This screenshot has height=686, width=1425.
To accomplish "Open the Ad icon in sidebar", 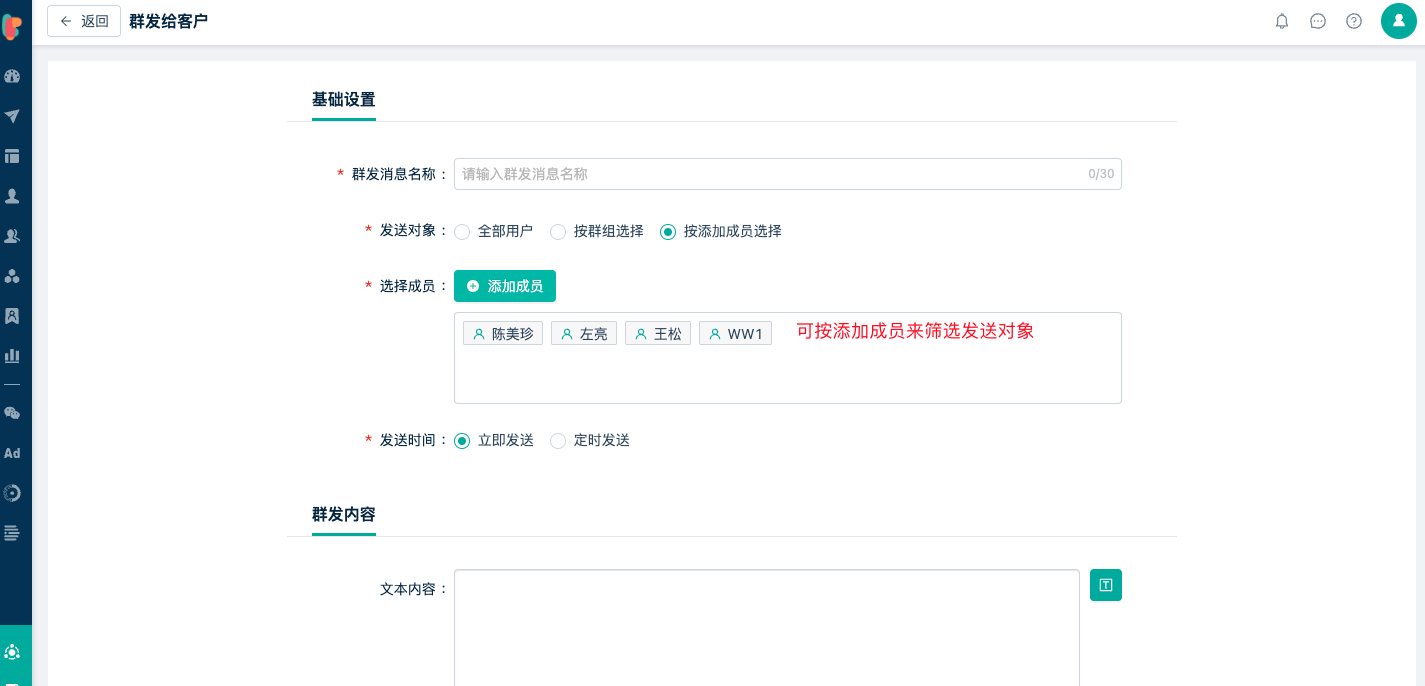I will (12, 453).
